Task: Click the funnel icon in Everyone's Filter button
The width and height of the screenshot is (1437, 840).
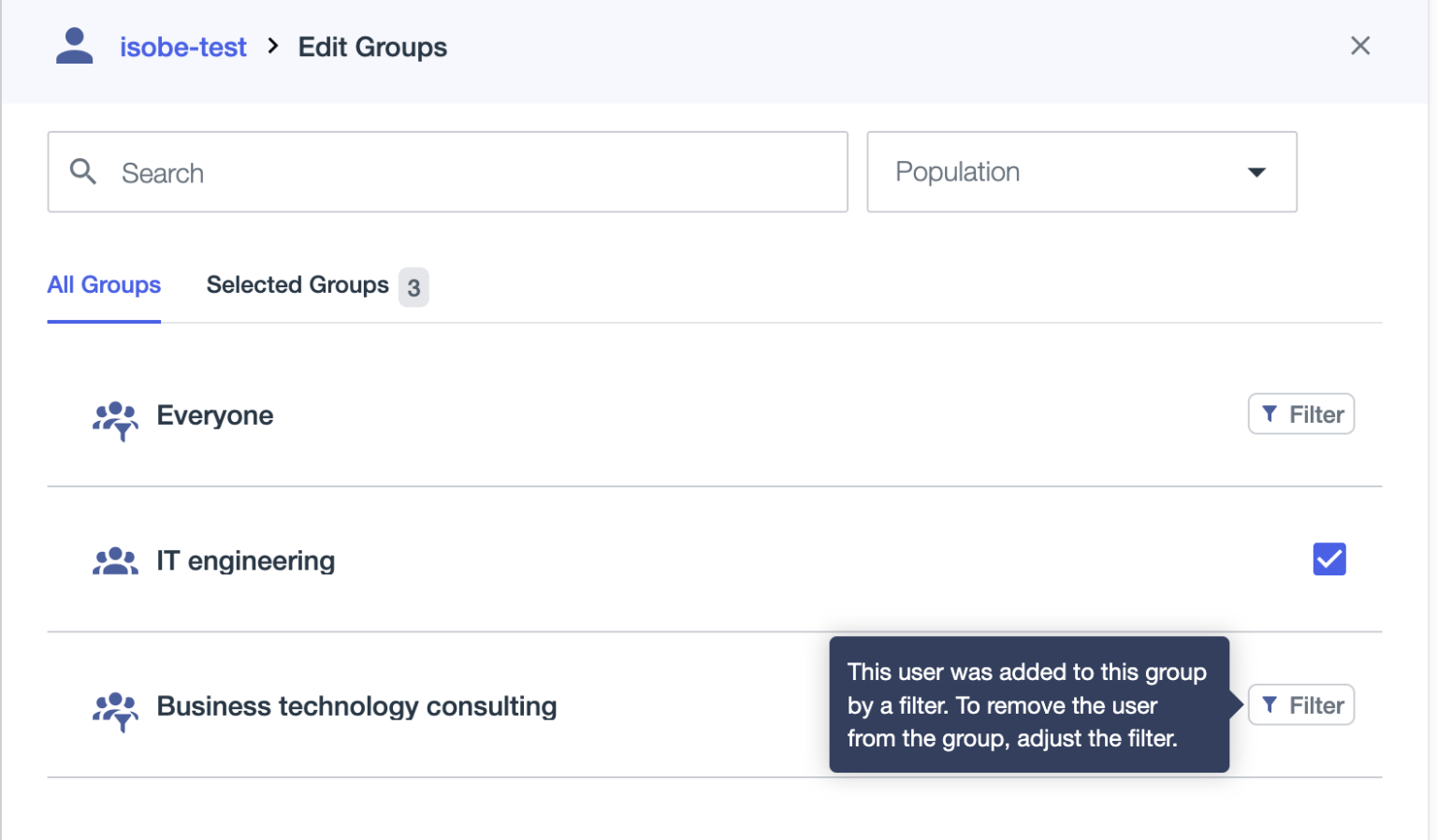Action: tap(1270, 413)
